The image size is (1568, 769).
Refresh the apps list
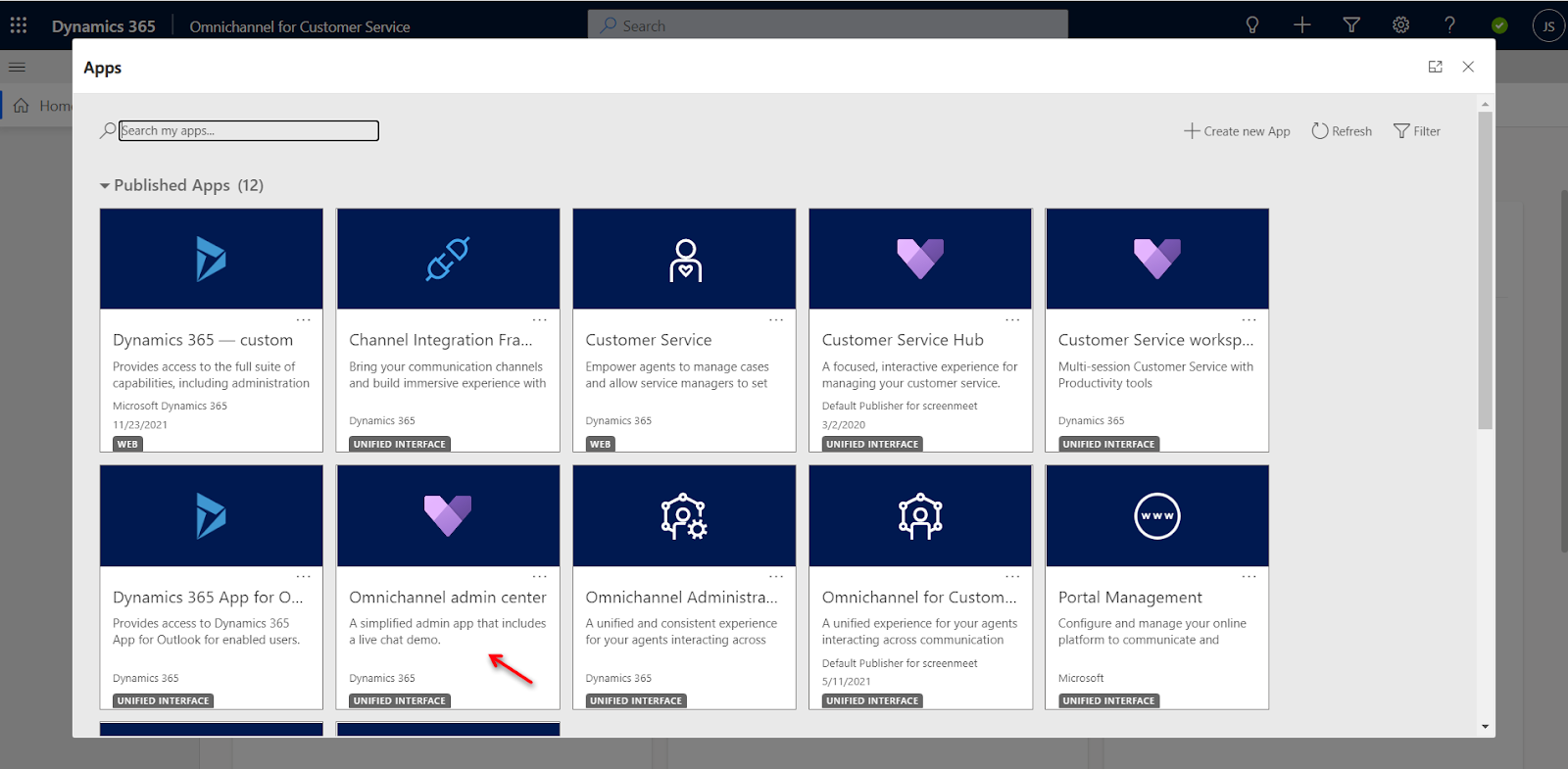click(1342, 131)
